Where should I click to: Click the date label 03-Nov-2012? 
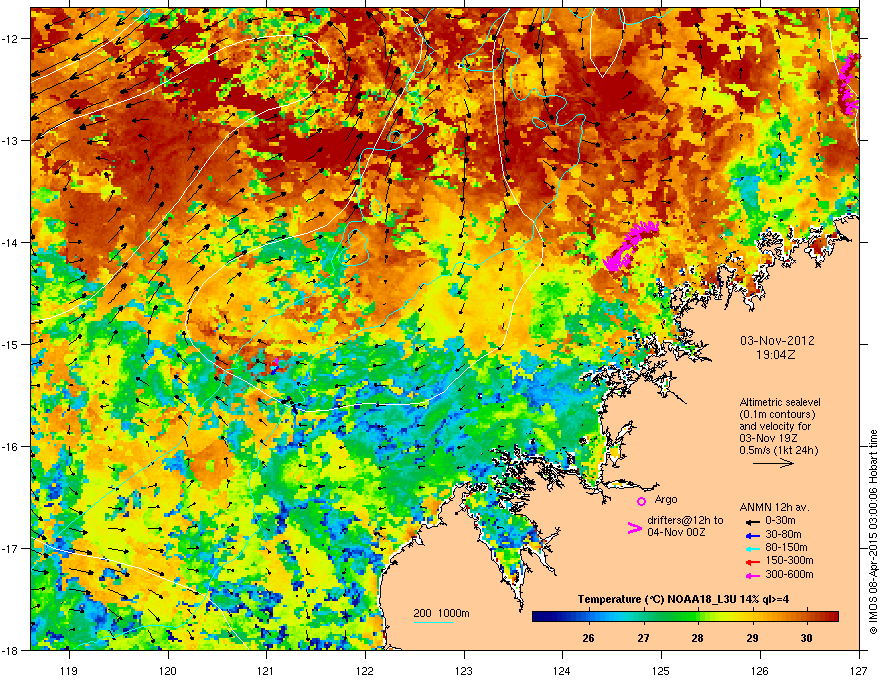click(x=777, y=341)
